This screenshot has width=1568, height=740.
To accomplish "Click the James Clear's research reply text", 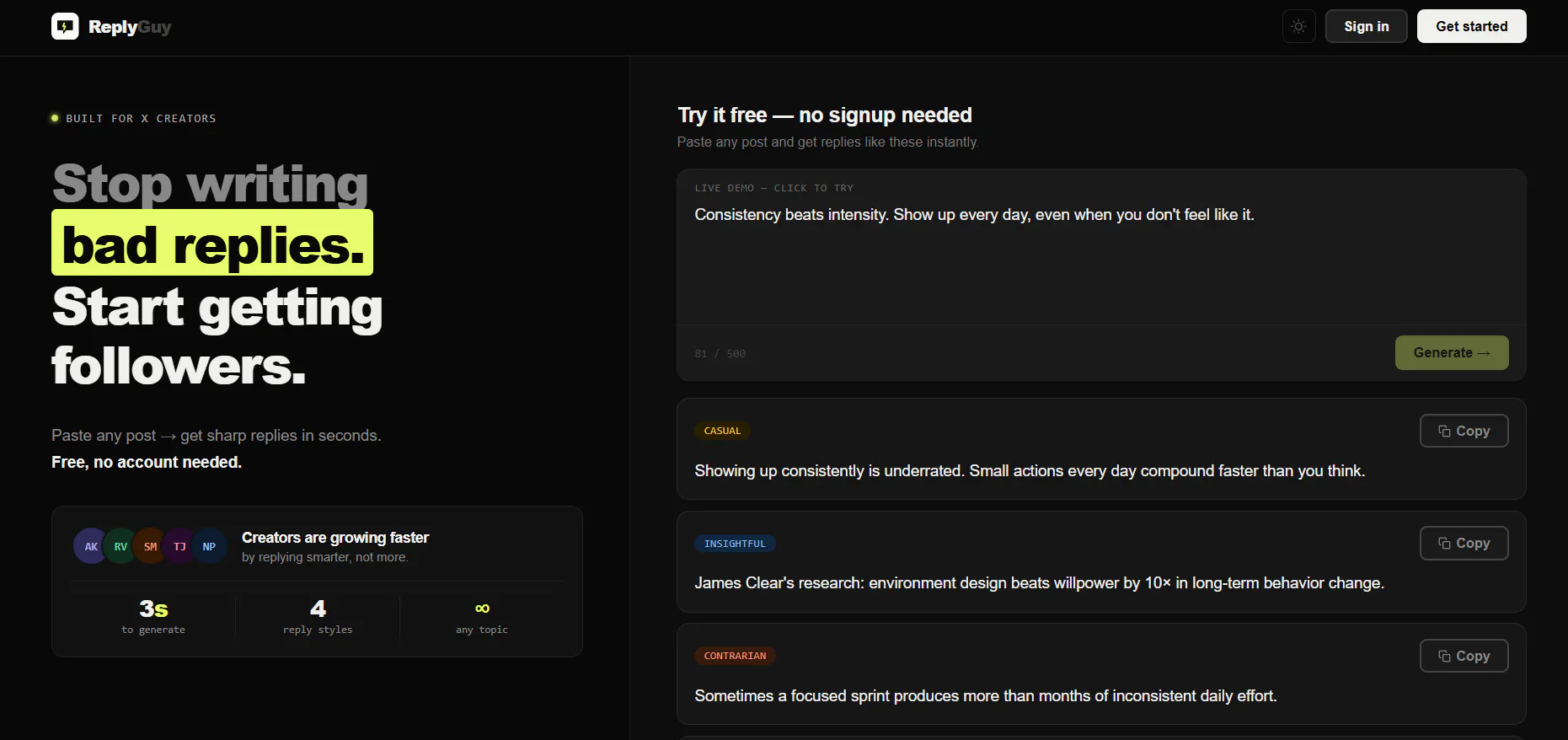I will (1039, 583).
